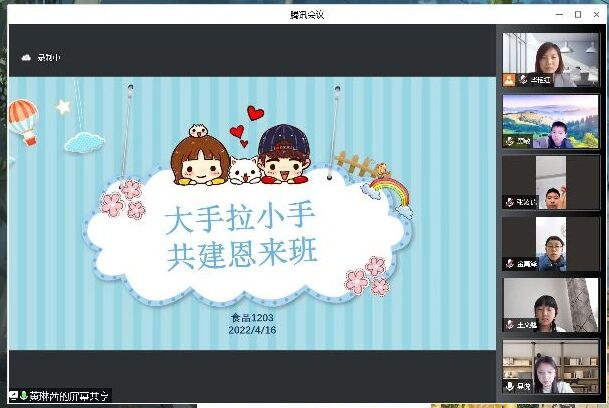Select the fourth participant video with glasses

pyautogui.click(x=551, y=243)
